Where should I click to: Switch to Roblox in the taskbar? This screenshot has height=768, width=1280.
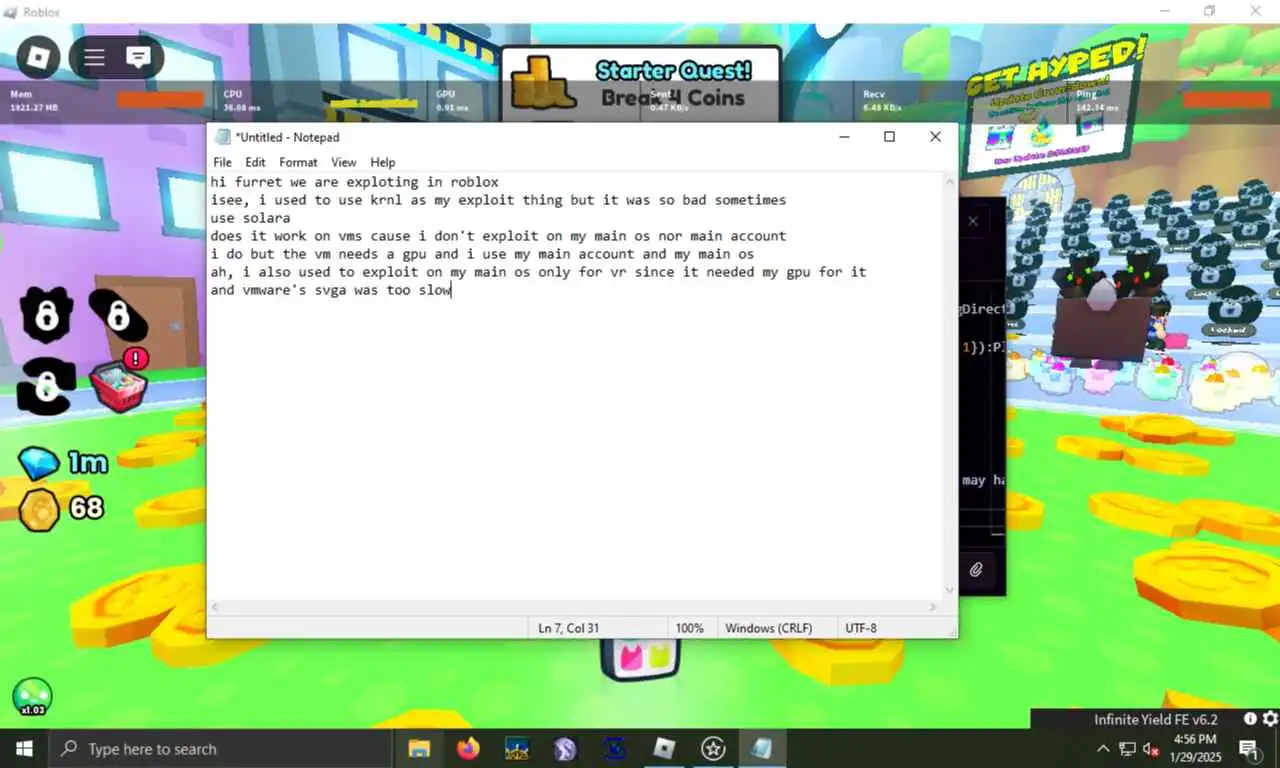coord(664,749)
